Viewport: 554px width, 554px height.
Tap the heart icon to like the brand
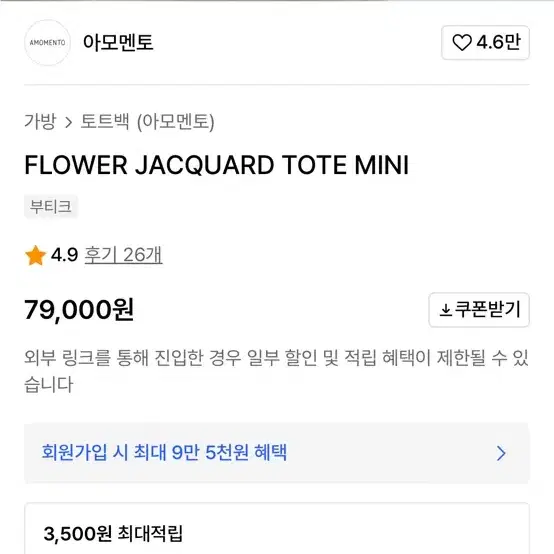[x=462, y=42]
